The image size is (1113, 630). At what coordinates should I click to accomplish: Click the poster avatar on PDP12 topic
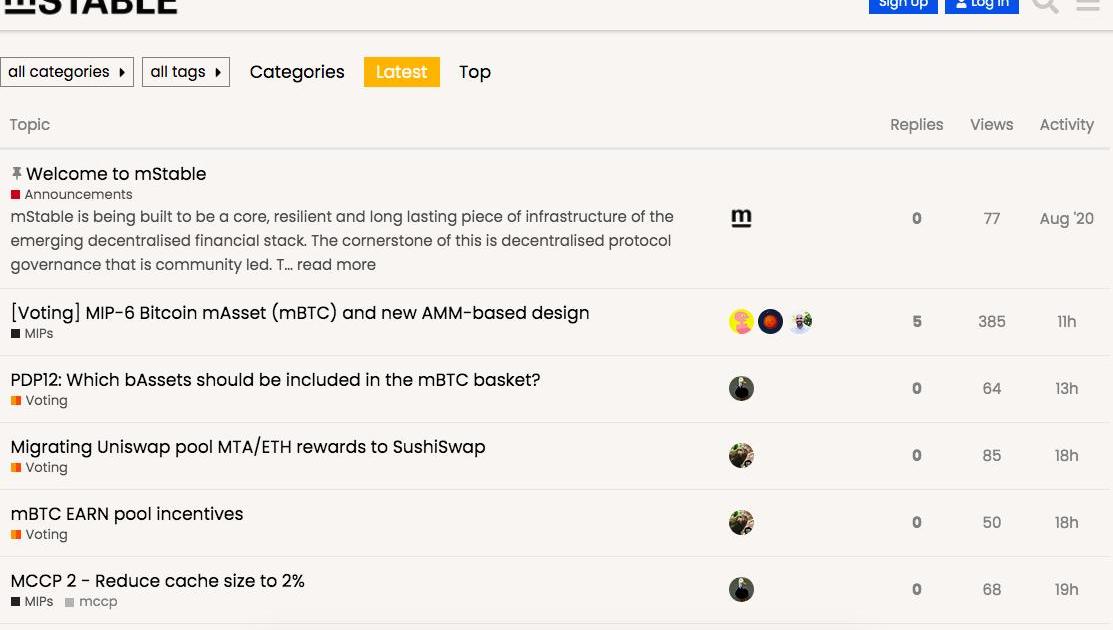coord(741,389)
